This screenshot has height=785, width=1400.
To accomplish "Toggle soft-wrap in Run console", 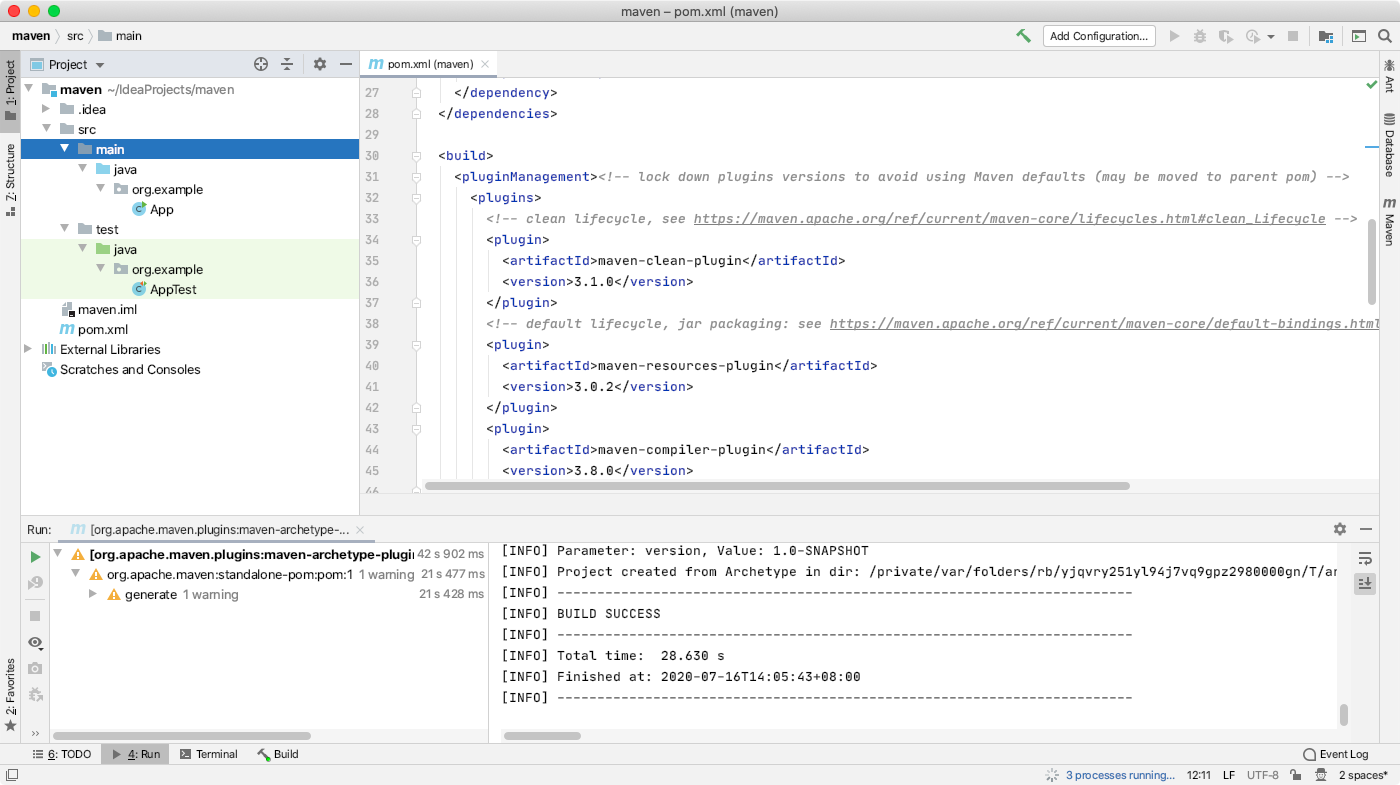I will click(x=1365, y=558).
